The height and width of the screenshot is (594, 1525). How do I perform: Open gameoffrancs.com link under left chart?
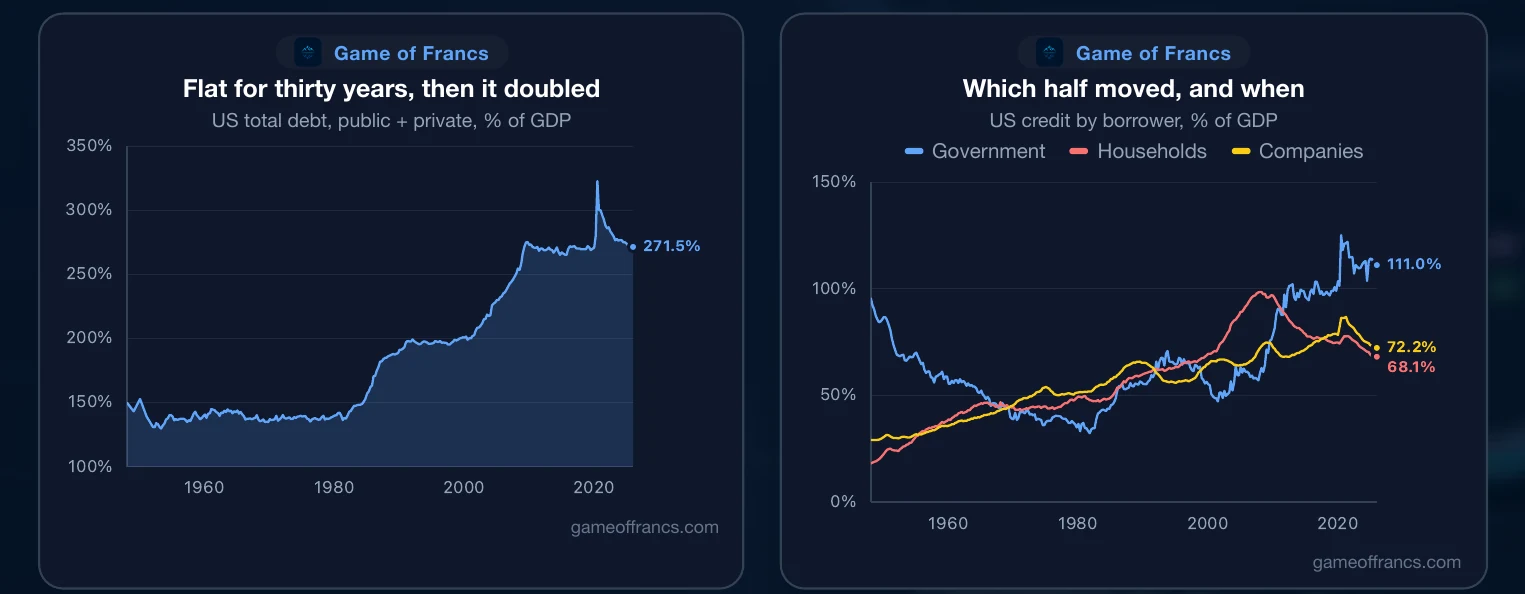pos(644,527)
